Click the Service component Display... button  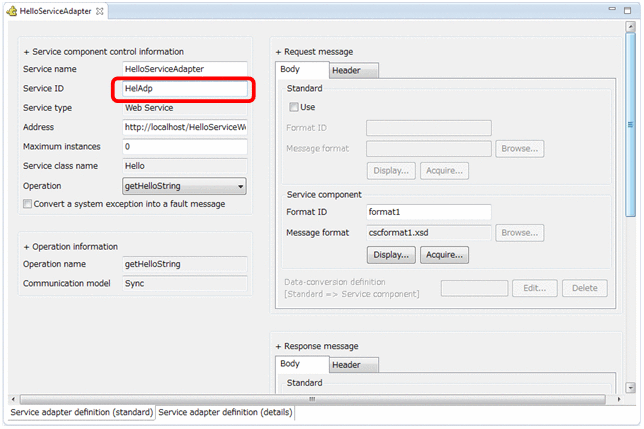(393, 255)
